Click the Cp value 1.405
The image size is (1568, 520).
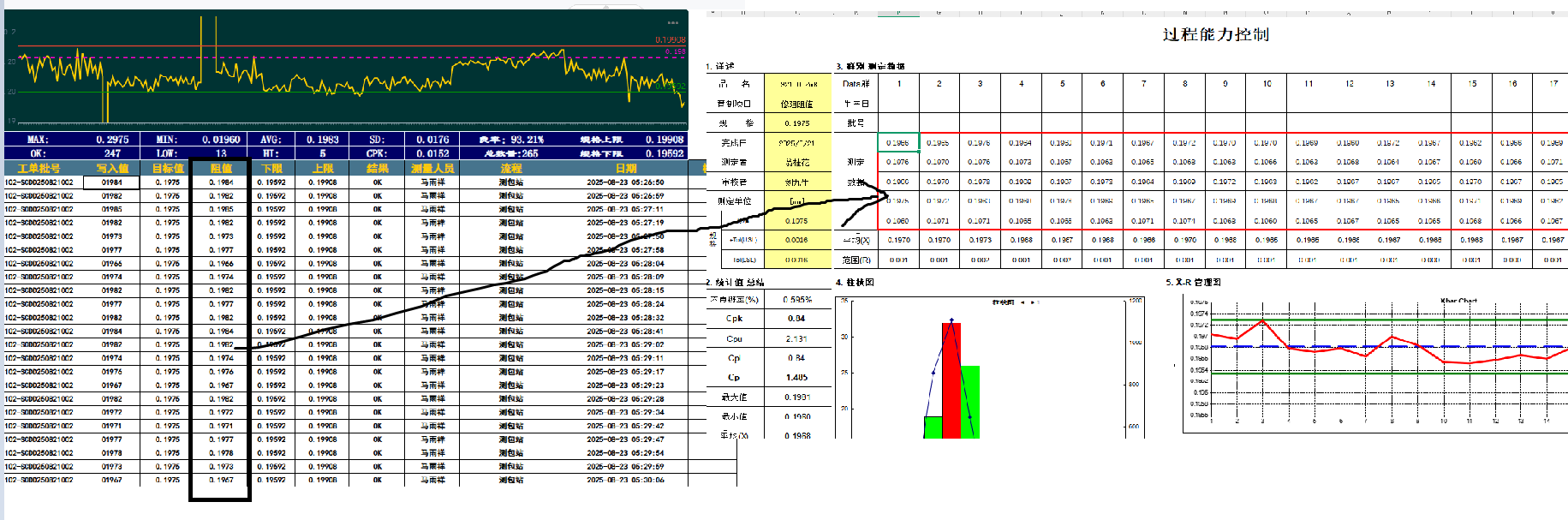[x=796, y=378]
